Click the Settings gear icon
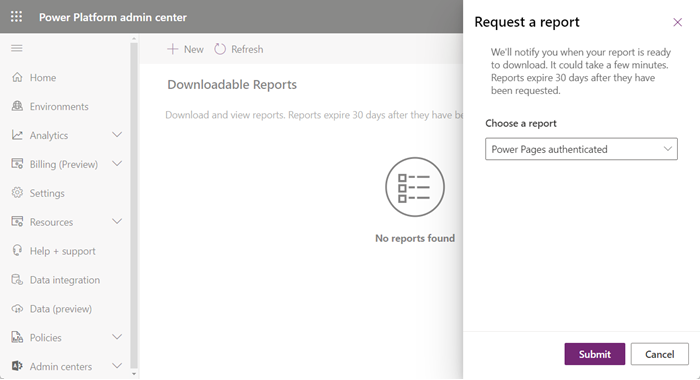 click(x=17, y=193)
